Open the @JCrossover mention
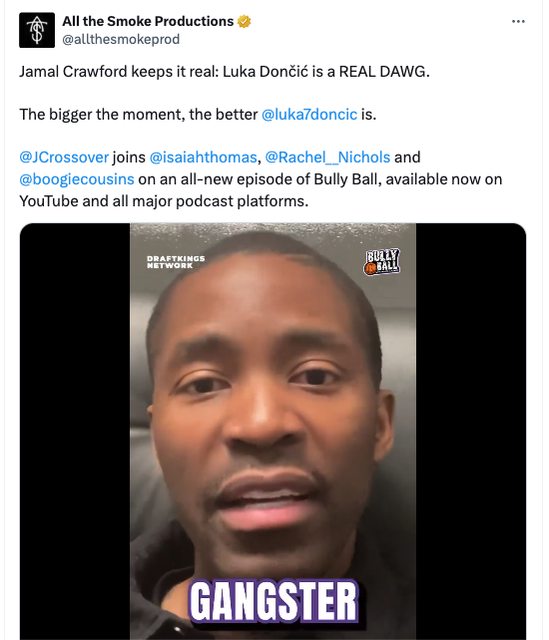 (64, 157)
